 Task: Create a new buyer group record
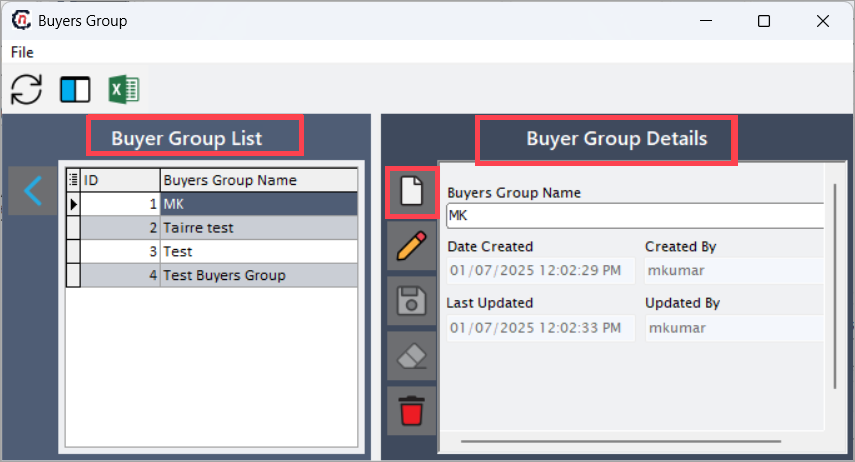point(412,191)
